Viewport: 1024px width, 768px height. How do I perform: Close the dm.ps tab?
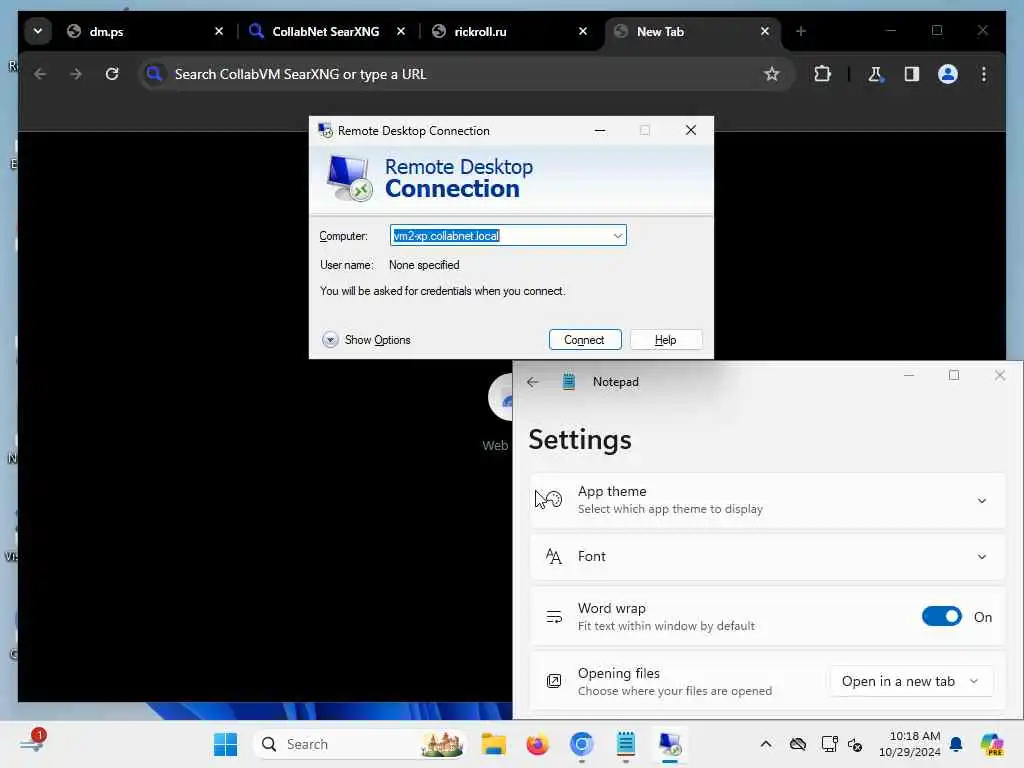pos(219,31)
